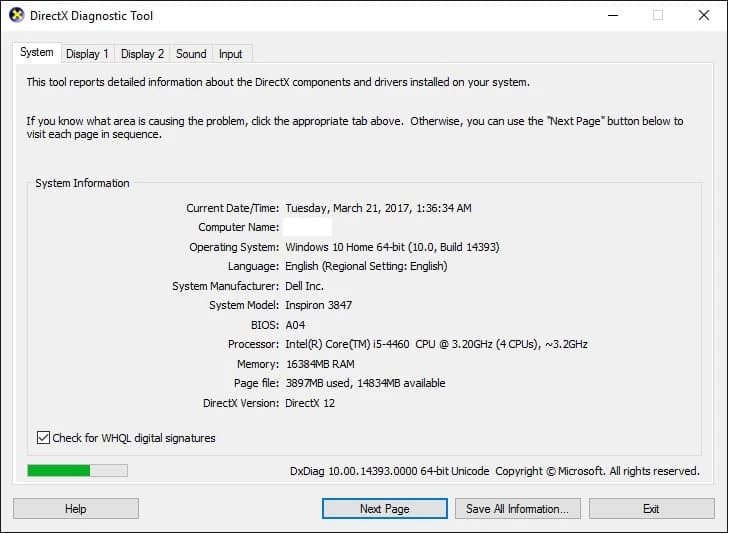Click the blank Computer Name field
The height and width of the screenshot is (534, 739).
click(x=306, y=228)
